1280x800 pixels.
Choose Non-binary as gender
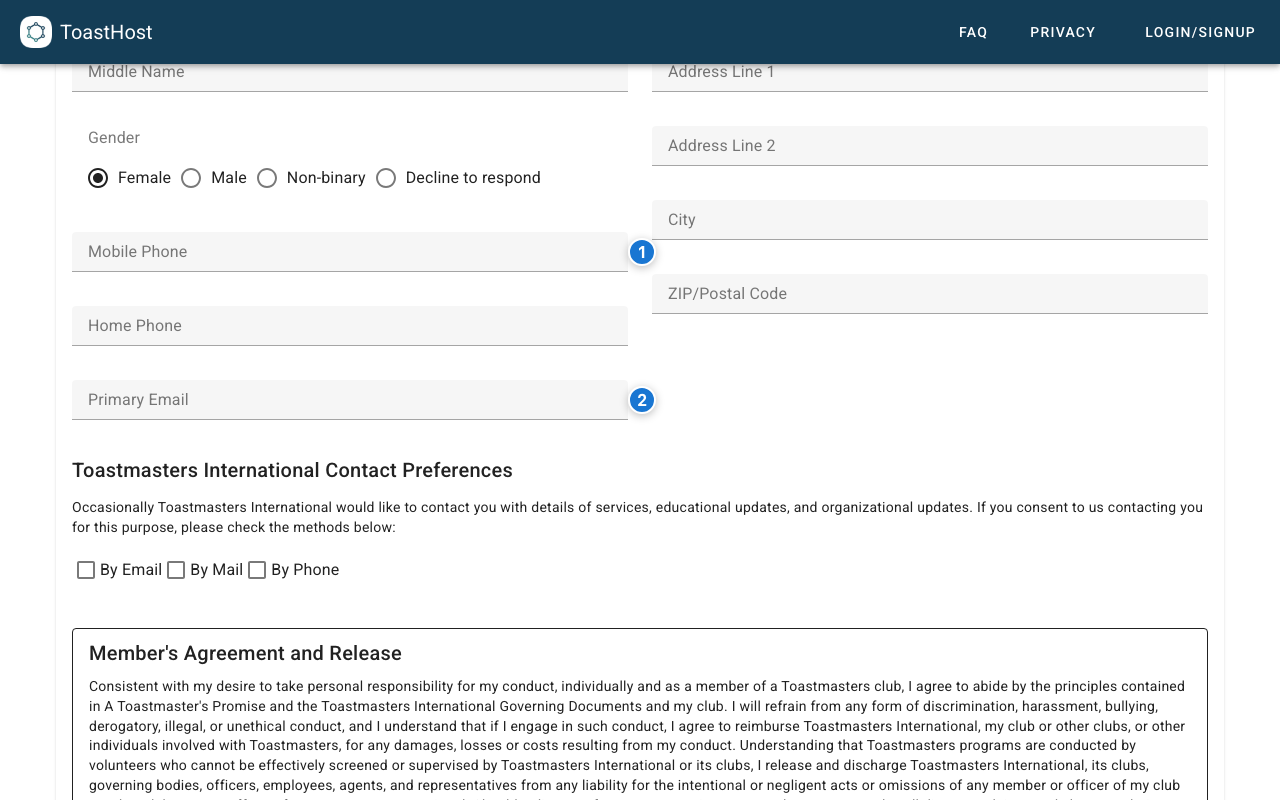click(x=267, y=178)
